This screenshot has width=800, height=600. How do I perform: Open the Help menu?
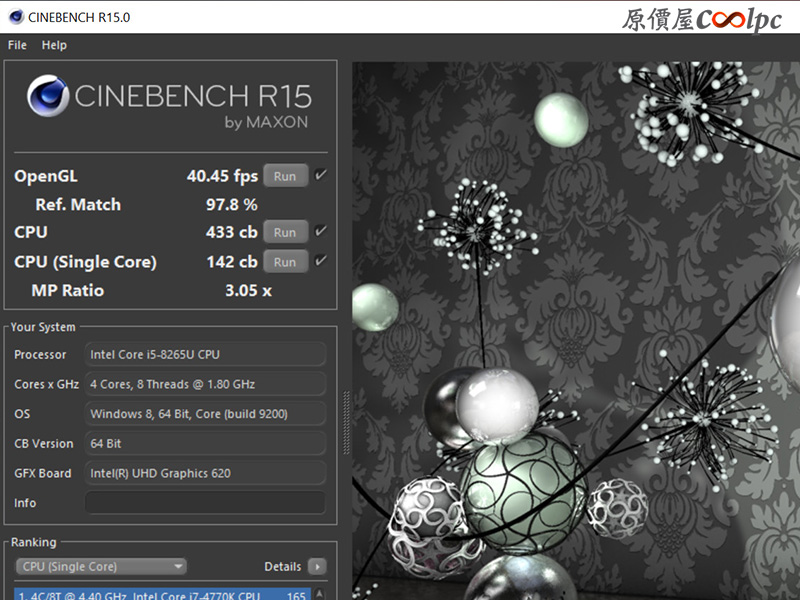click(54, 45)
